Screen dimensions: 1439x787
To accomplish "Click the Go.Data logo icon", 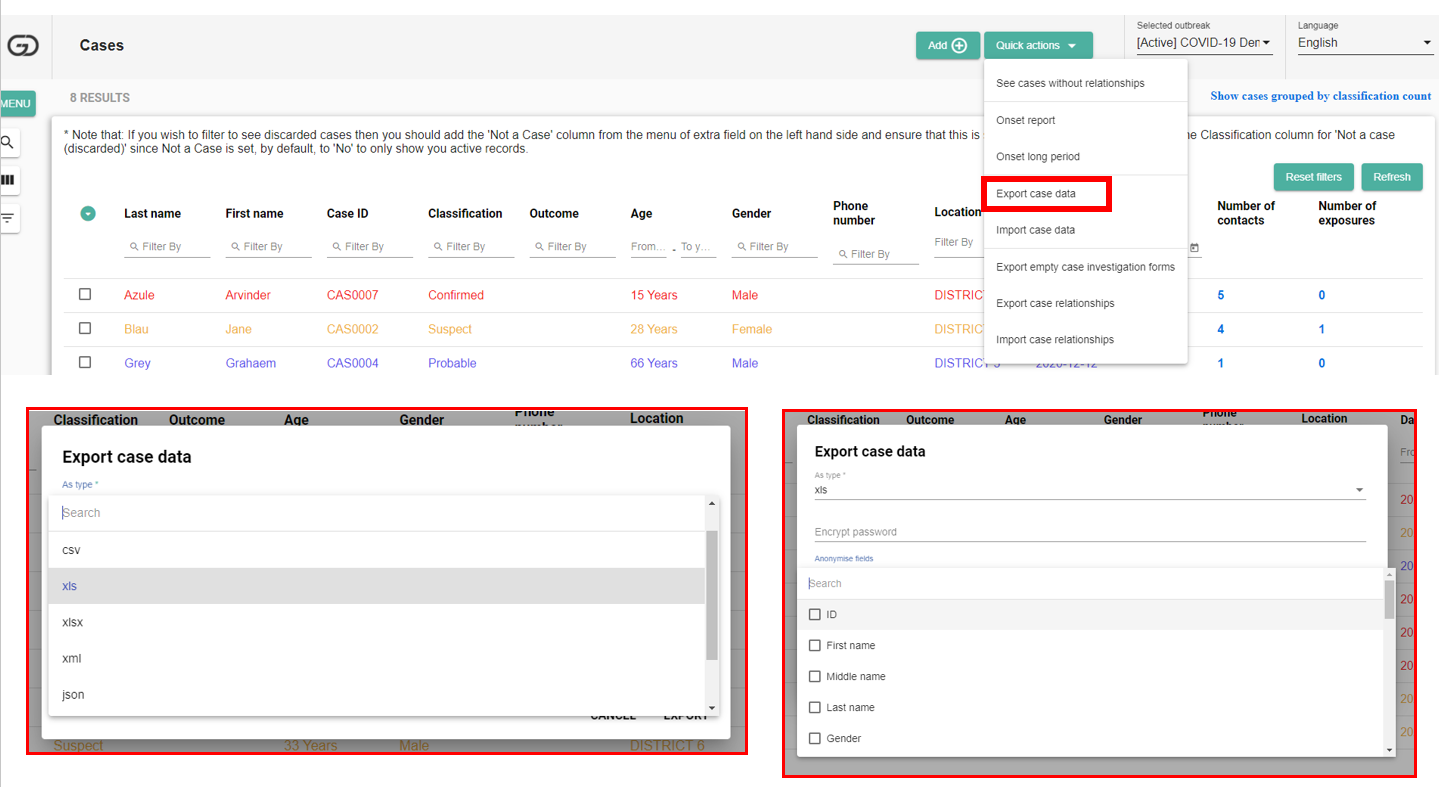I will (x=22, y=45).
